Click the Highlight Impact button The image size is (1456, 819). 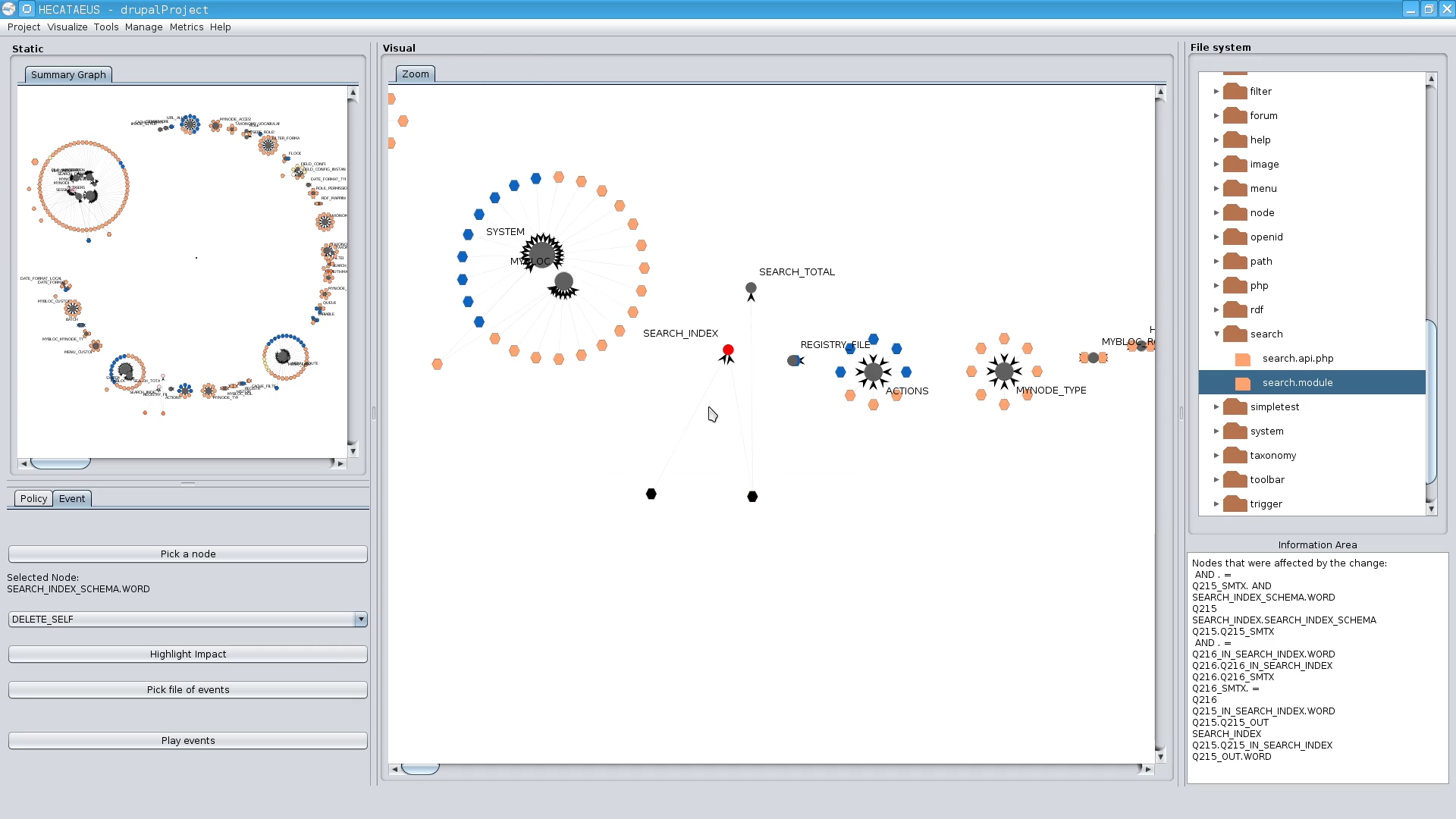coord(188,654)
